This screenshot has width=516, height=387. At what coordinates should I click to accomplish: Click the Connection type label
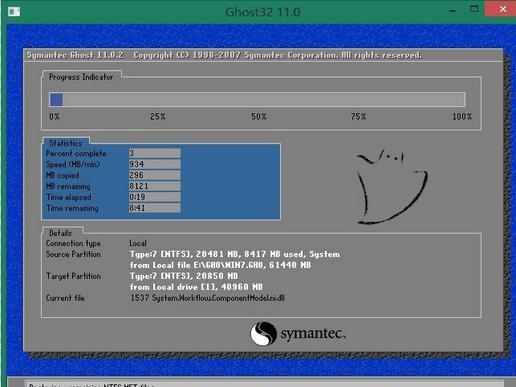pyautogui.click(x=73, y=244)
